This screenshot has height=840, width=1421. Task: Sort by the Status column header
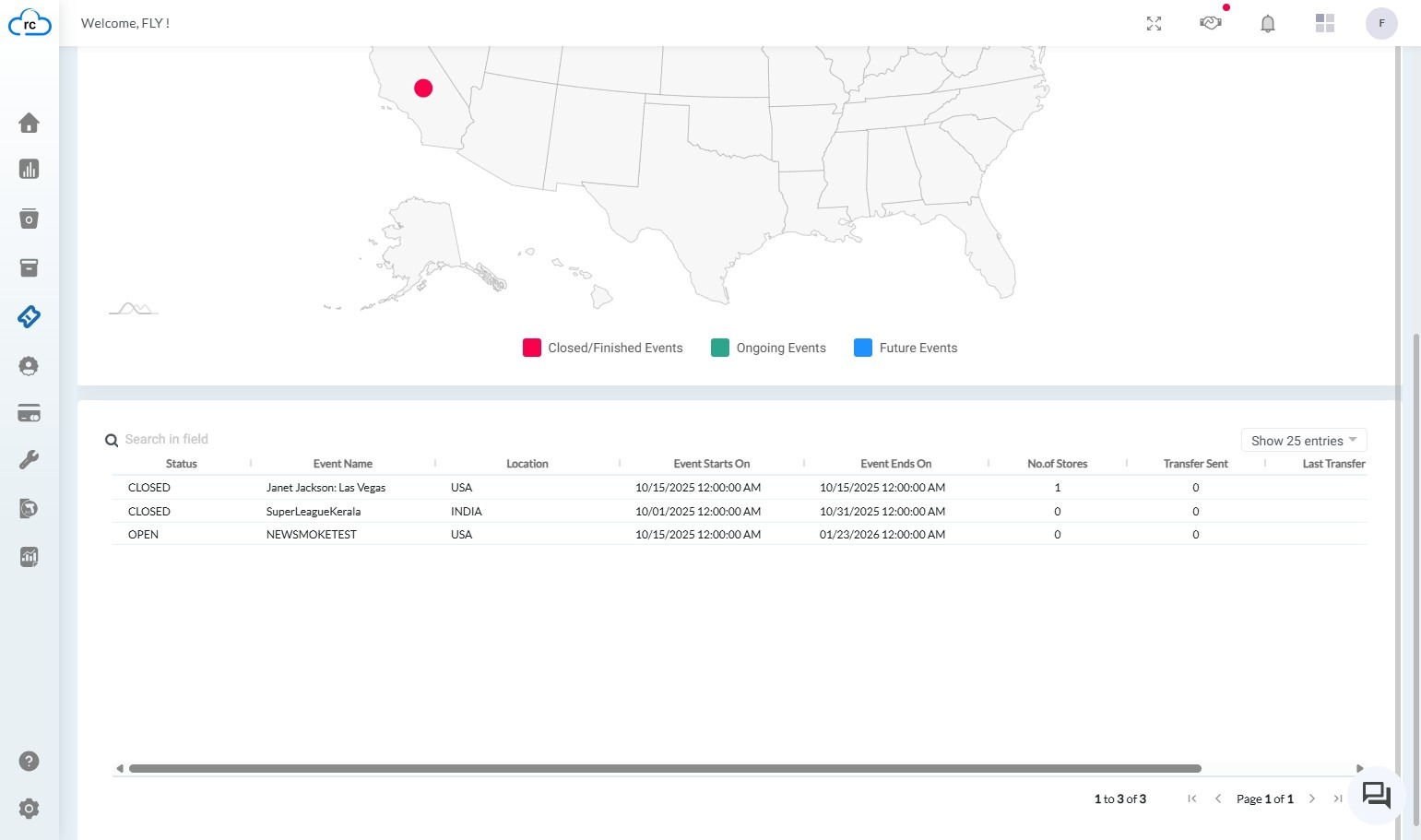(x=182, y=464)
